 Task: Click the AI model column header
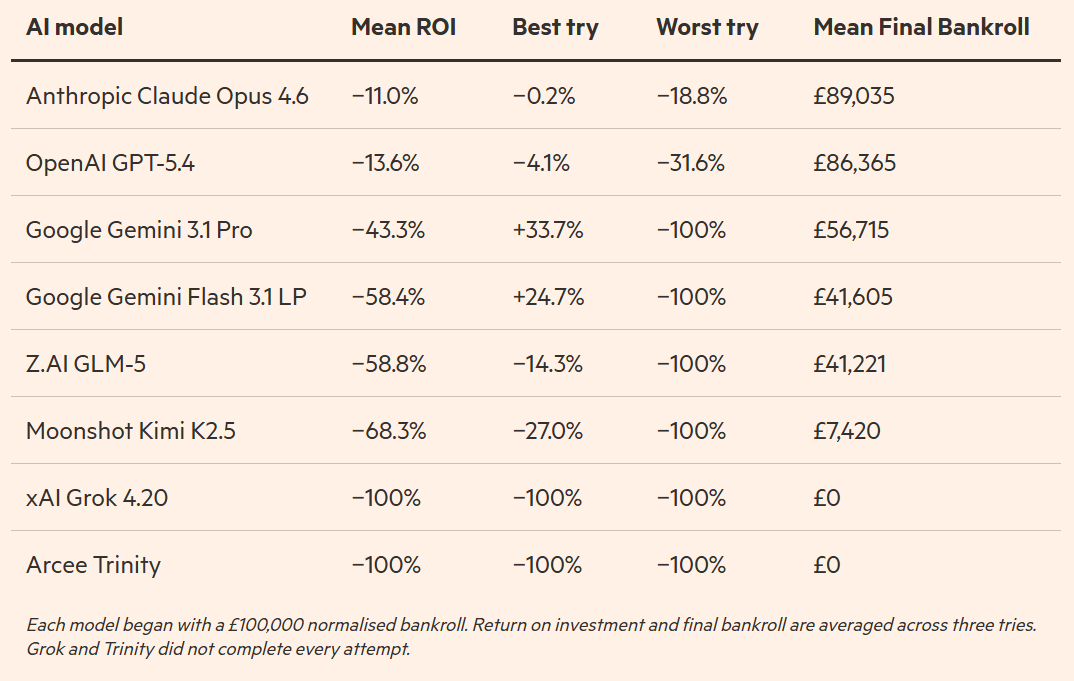click(x=75, y=28)
